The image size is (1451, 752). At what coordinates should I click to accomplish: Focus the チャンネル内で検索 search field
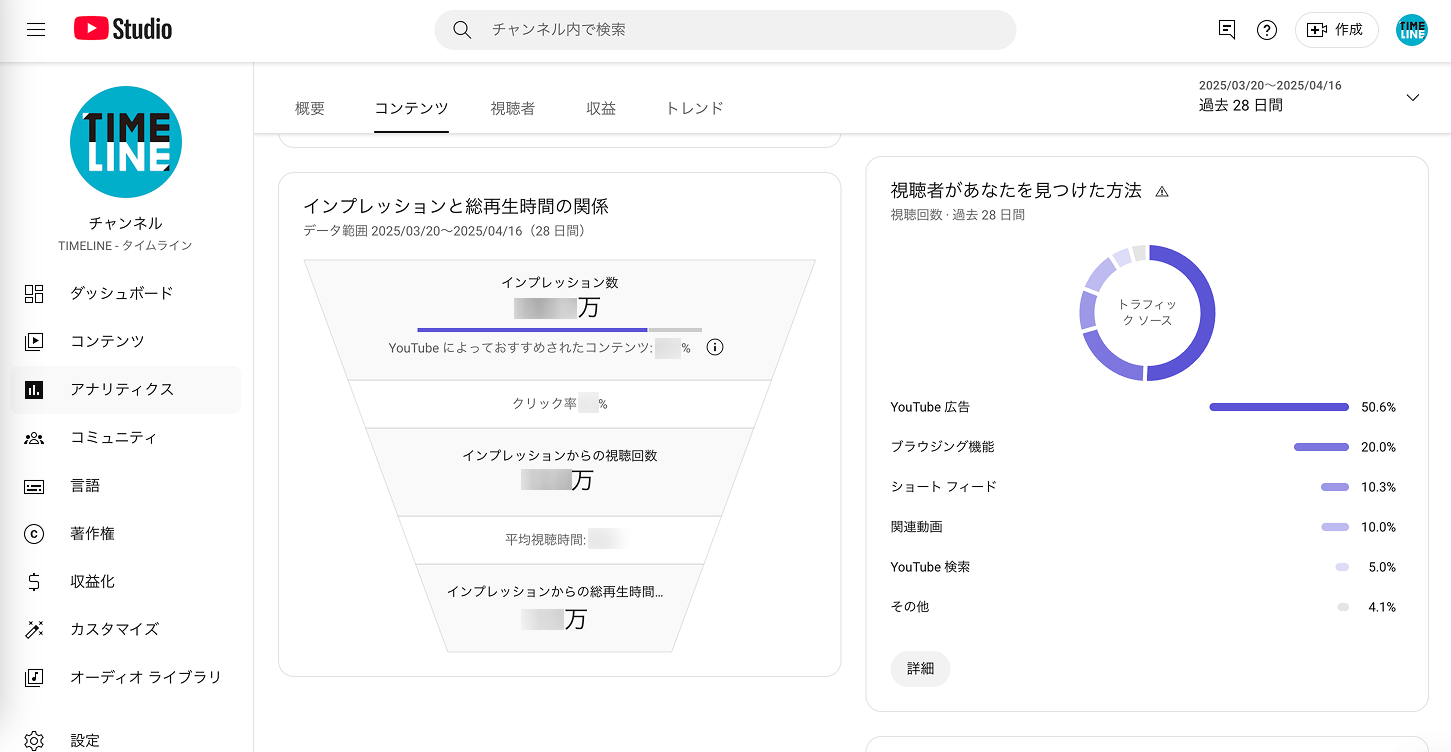(725, 30)
